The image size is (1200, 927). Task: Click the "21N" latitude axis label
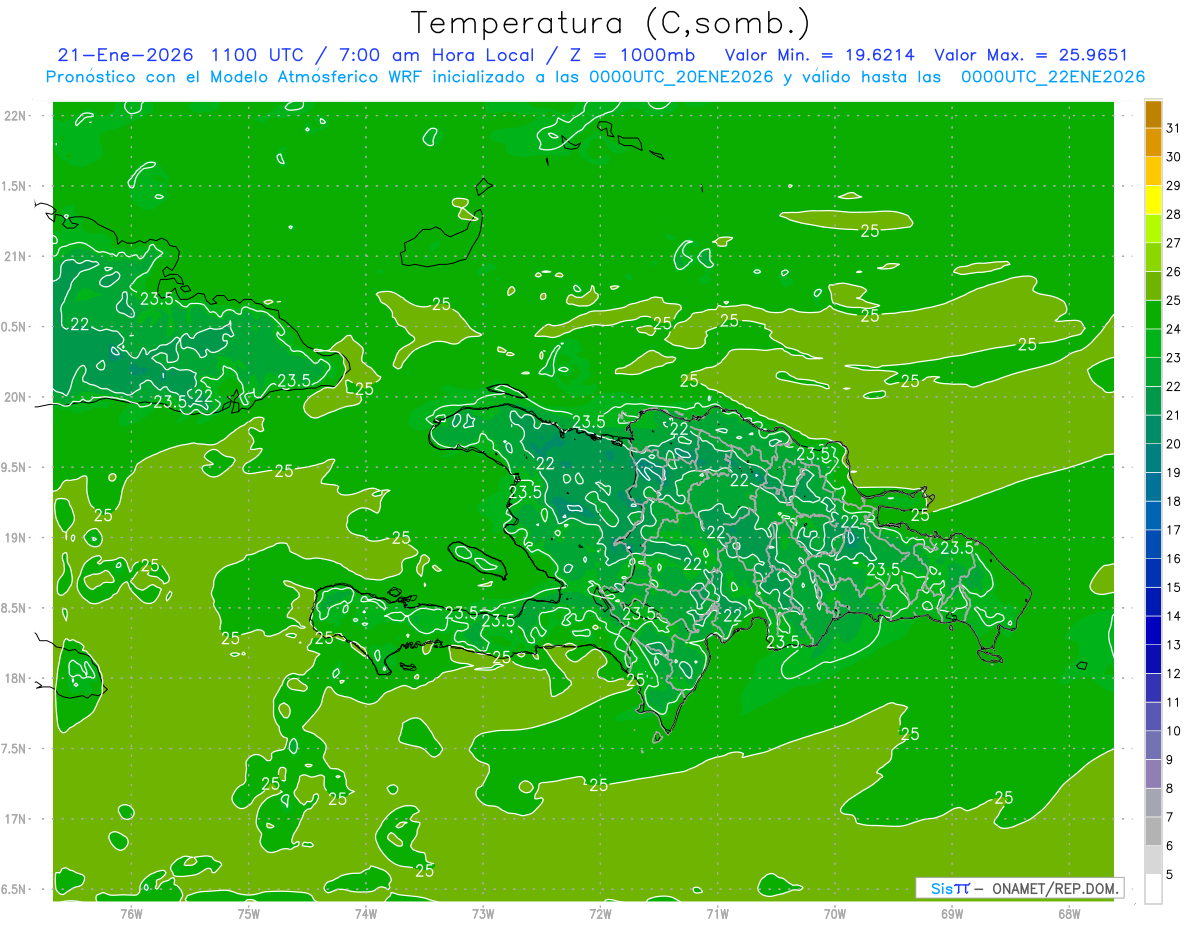click(x=14, y=256)
